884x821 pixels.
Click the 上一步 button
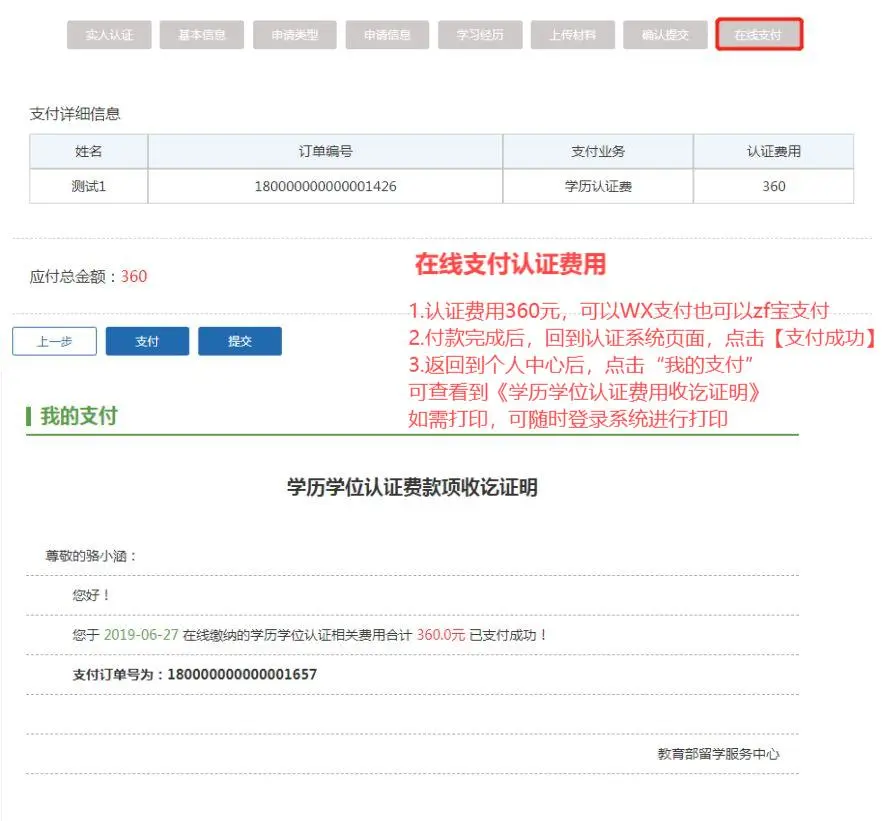pos(55,341)
